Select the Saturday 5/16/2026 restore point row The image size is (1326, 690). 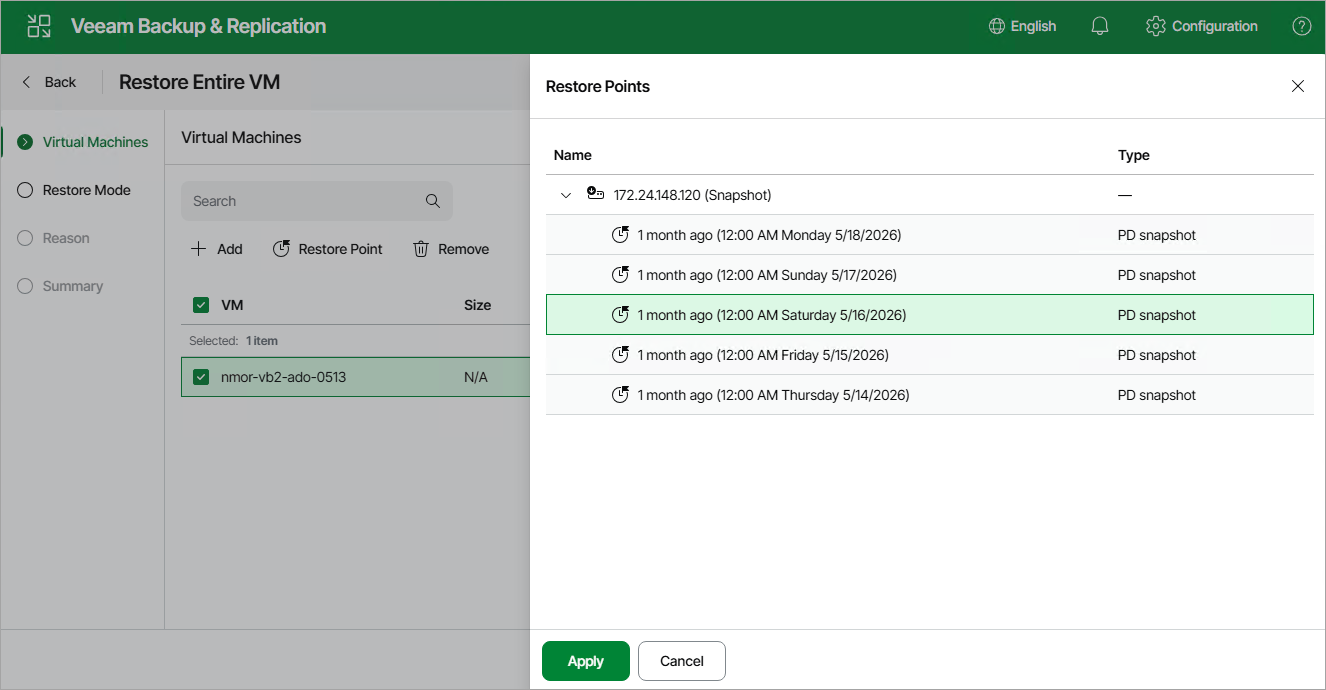(930, 315)
